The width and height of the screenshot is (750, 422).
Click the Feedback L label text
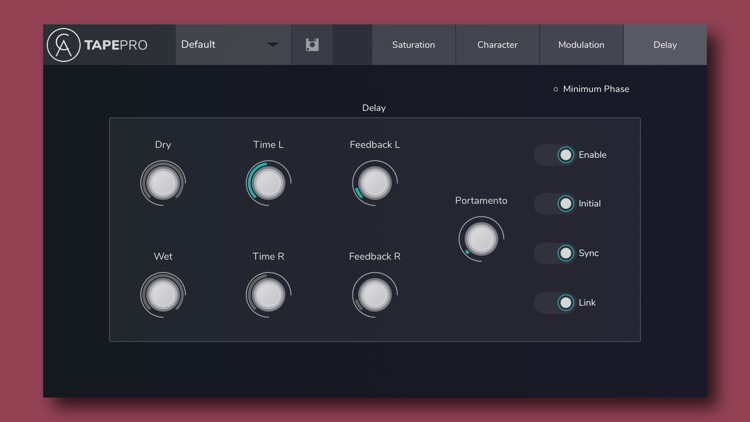[x=375, y=144]
